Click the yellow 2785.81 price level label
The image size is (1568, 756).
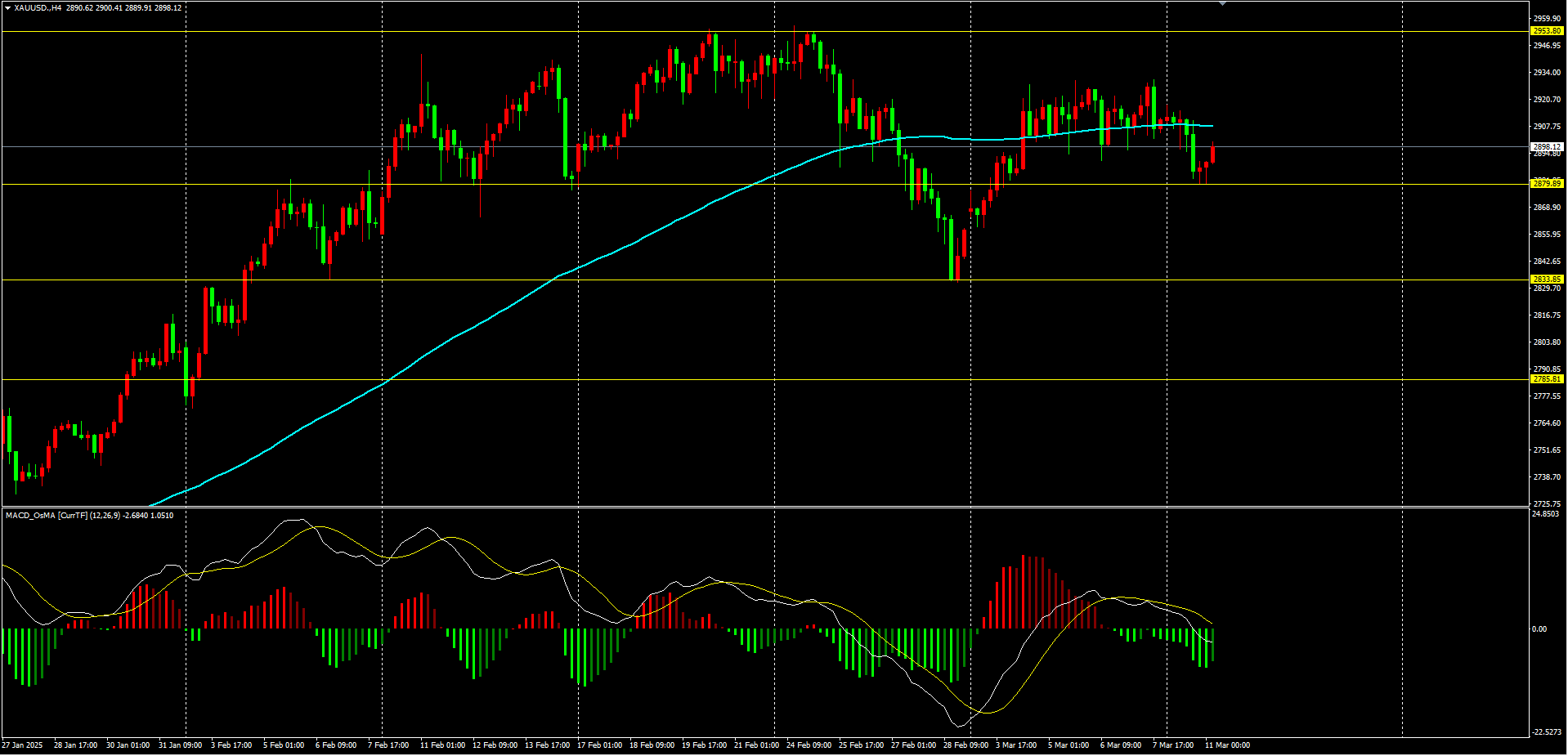coord(1546,379)
